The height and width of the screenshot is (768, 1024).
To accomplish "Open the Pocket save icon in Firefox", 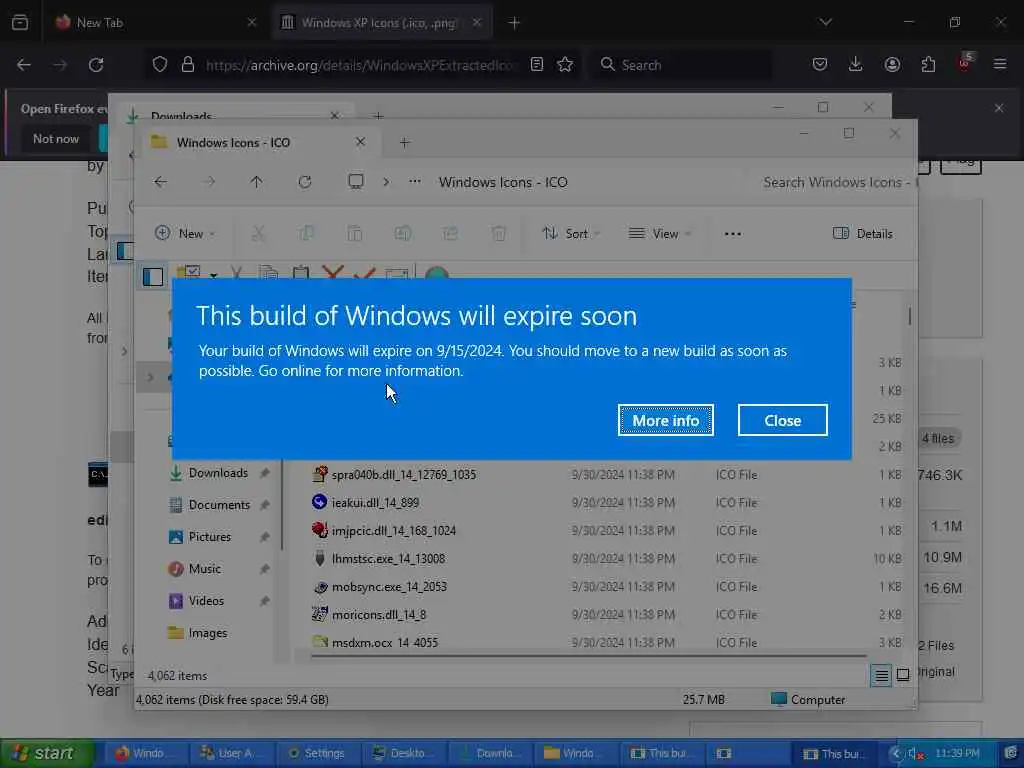I will coord(820,65).
